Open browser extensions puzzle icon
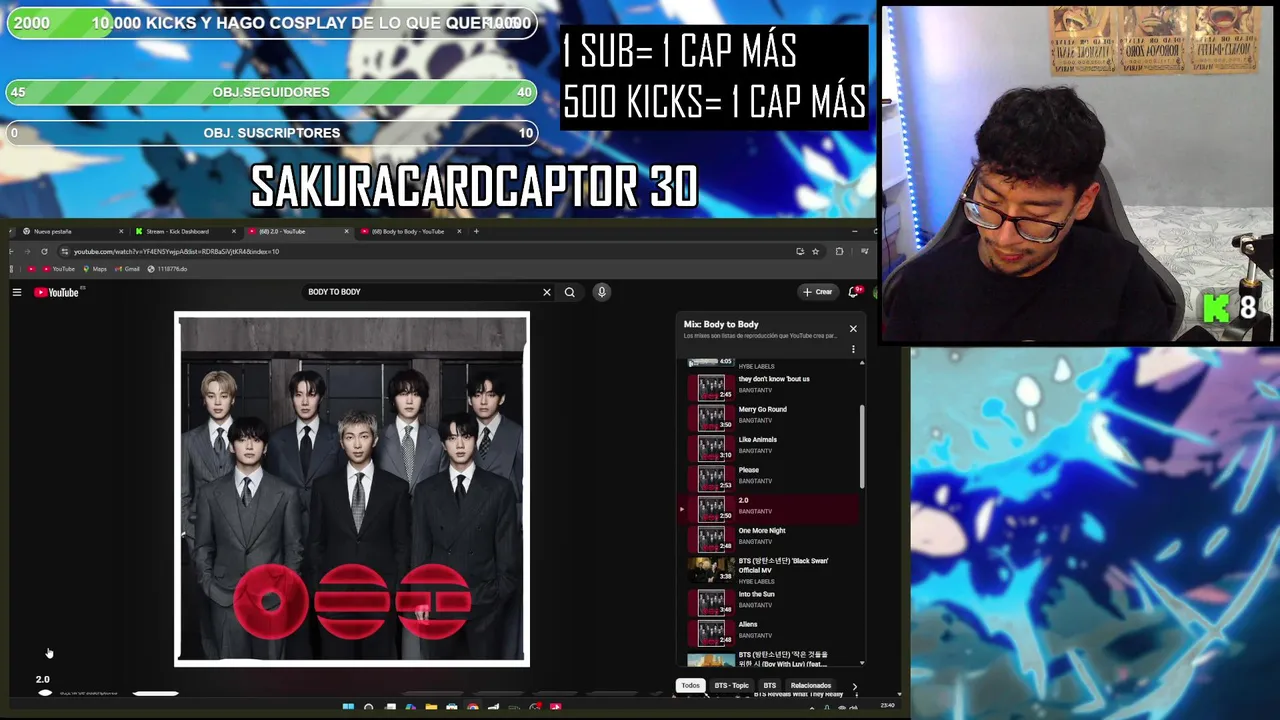 [x=839, y=251]
